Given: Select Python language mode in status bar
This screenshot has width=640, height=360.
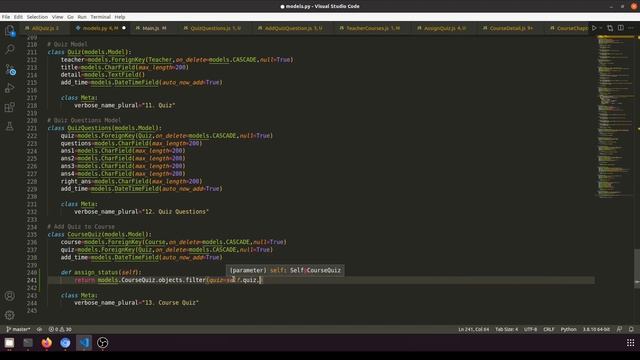Looking at the screenshot, I should point(569,329).
